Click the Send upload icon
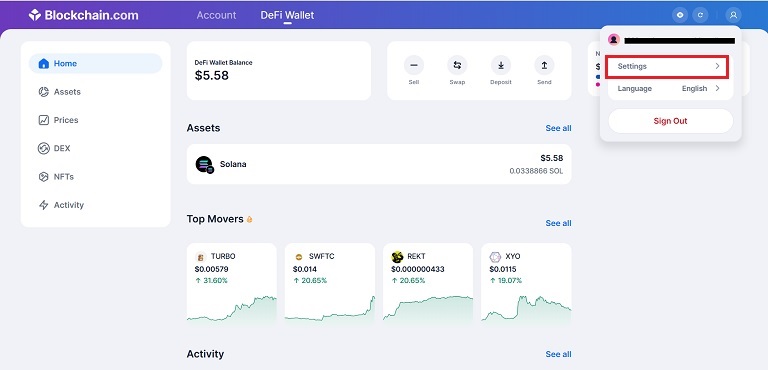The image size is (768, 370). [x=544, y=65]
